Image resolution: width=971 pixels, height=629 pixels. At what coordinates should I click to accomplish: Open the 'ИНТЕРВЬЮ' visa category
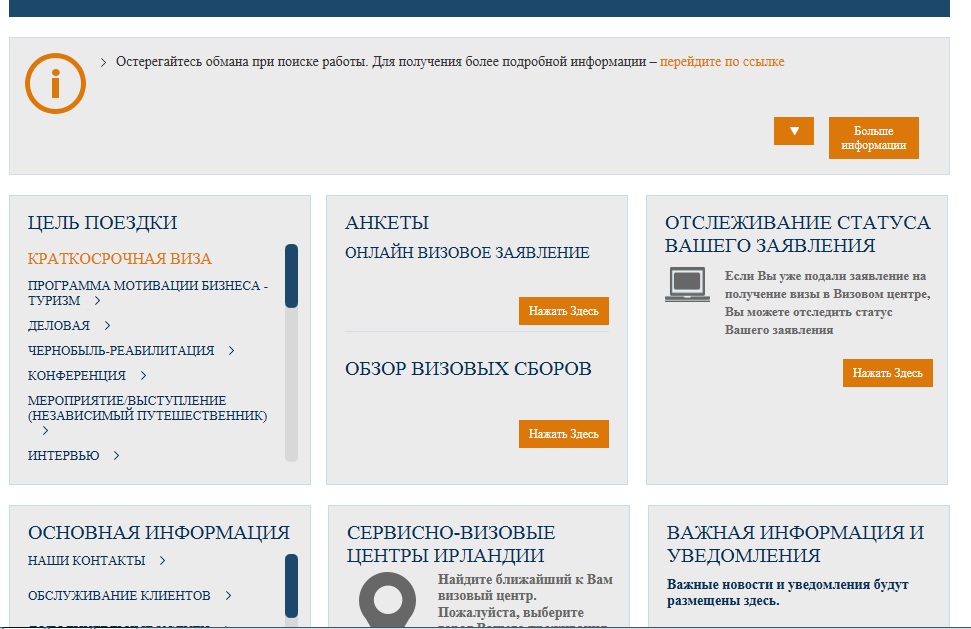(x=64, y=456)
